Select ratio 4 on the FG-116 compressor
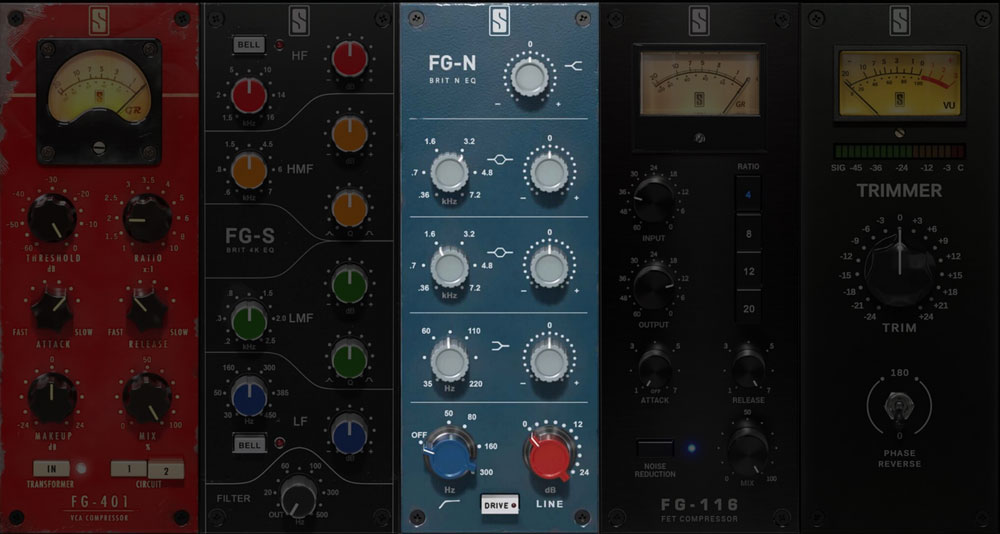 click(x=749, y=195)
